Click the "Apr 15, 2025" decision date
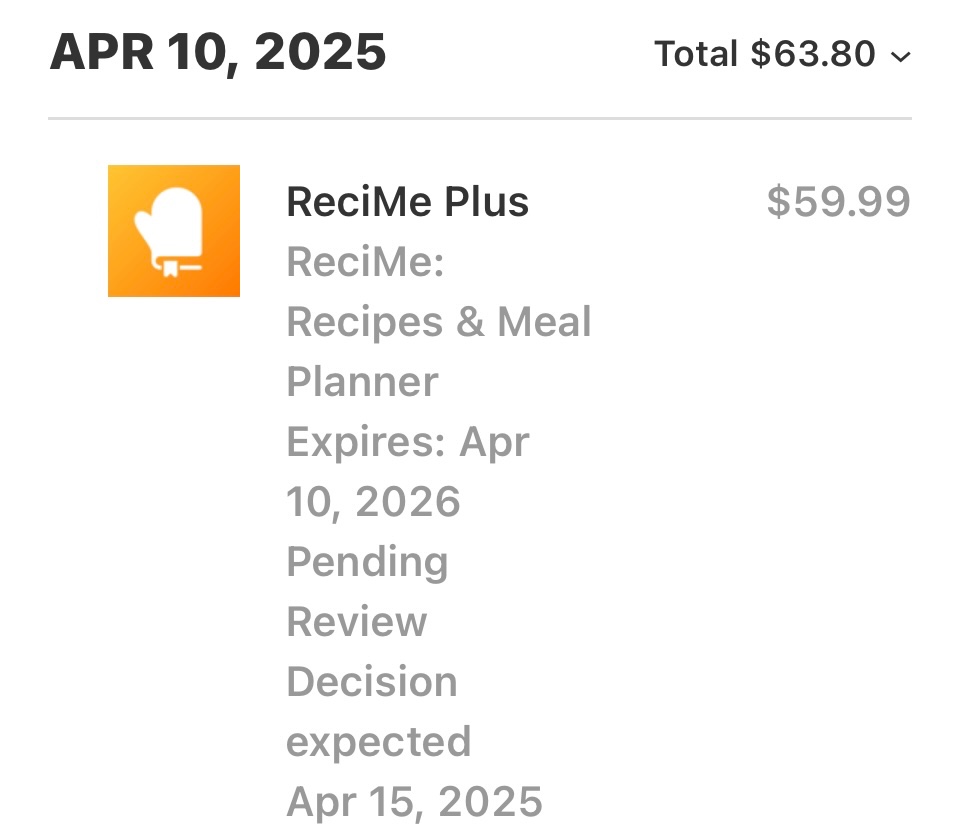Screen dimensions: 960x837 pyautogui.click(x=414, y=801)
